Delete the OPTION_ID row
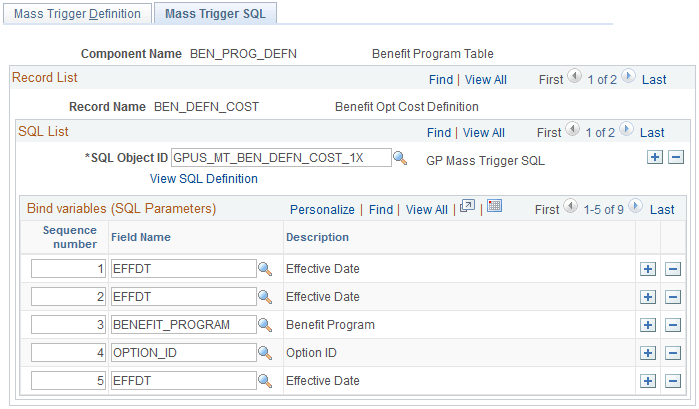Screen dimensions: 699x409 pos(673,353)
